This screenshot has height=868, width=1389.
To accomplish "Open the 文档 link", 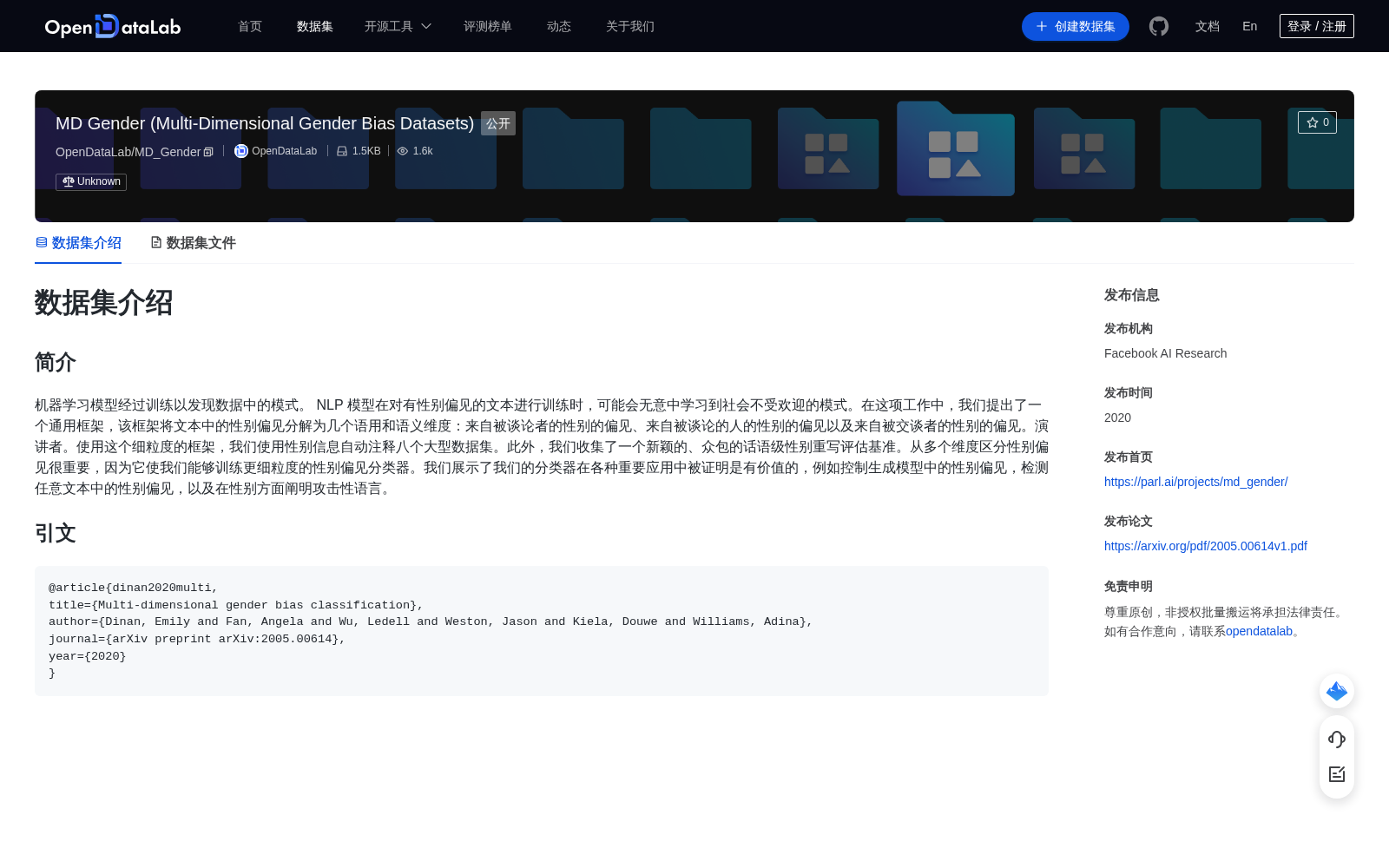I will [1208, 26].
